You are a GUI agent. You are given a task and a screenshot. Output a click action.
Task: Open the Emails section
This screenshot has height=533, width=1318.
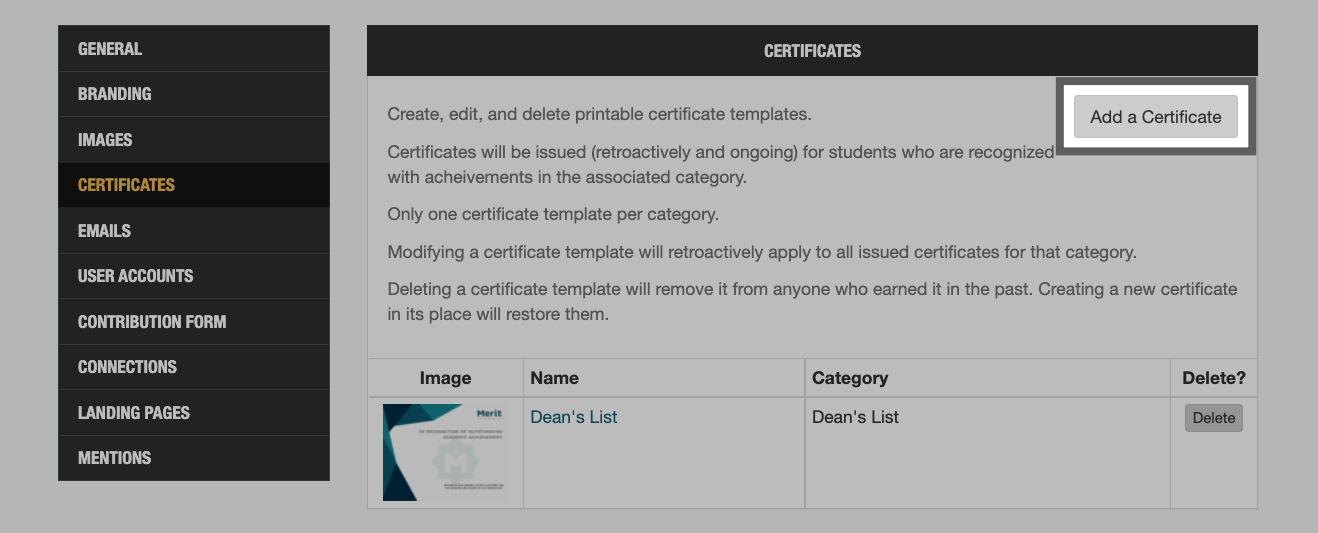pyautogui.click(x=104, y=231)
